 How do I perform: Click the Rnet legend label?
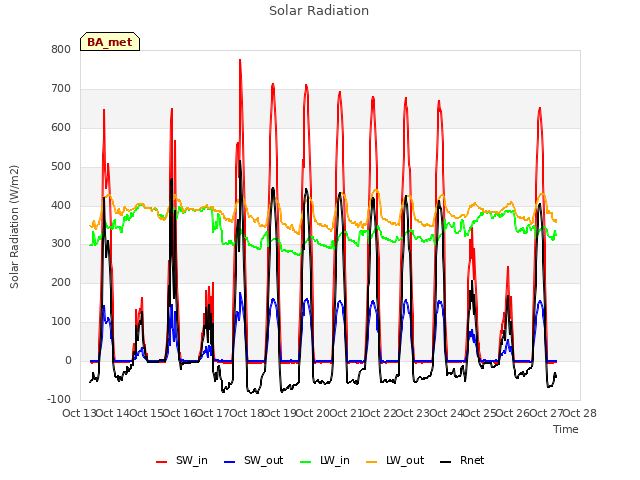pos(472,460)
